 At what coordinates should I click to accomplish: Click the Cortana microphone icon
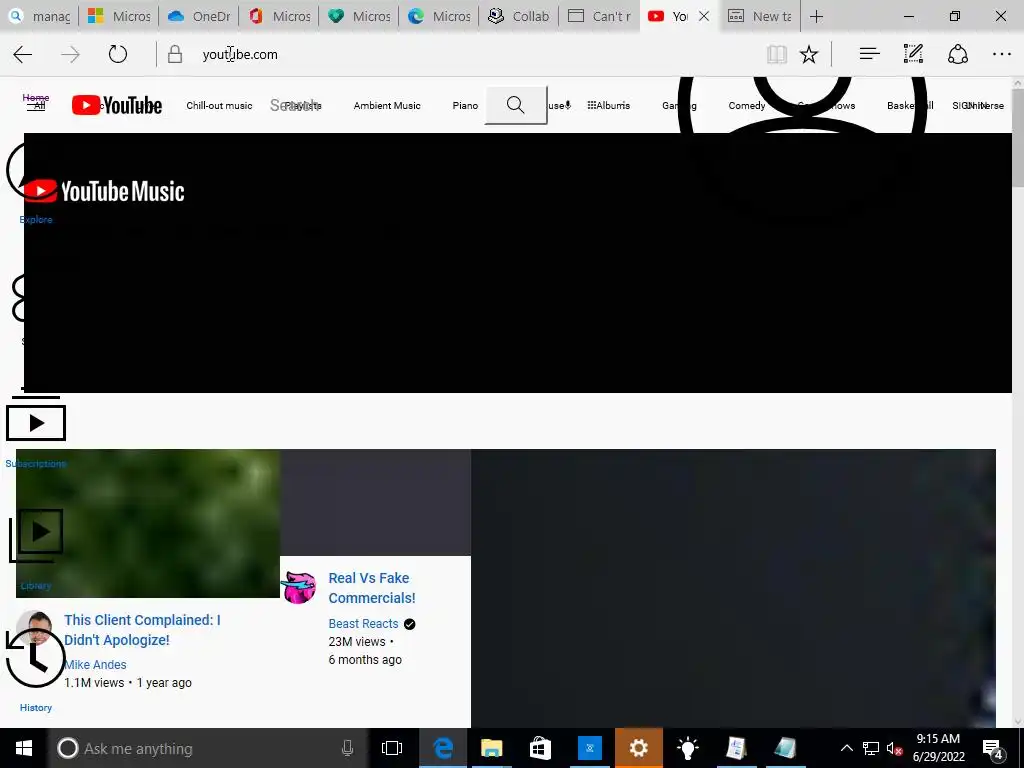pyautogui.click(x=347, y=748)
